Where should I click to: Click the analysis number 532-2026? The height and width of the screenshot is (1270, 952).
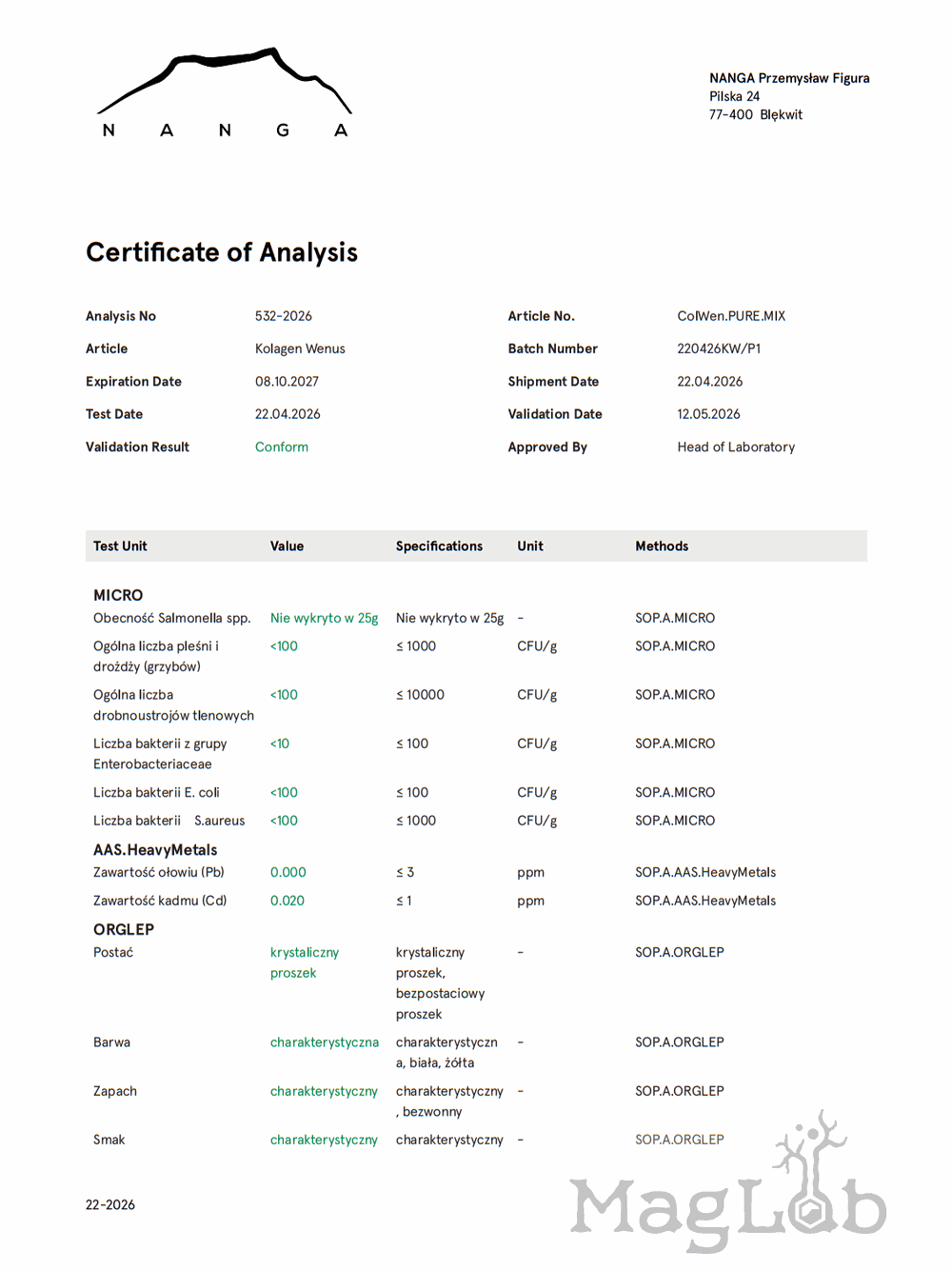click(284, 316)
